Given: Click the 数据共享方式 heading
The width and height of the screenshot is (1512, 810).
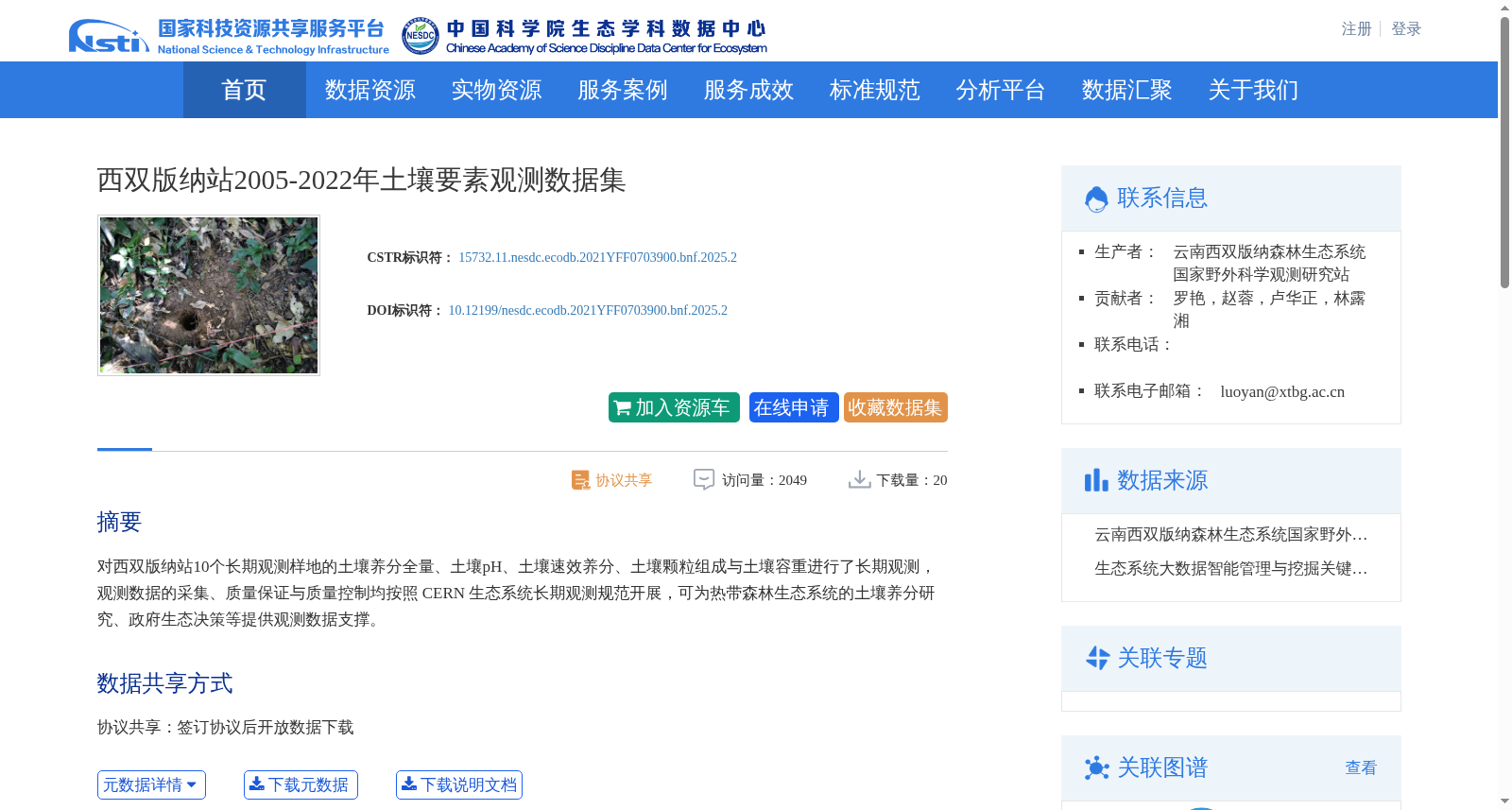Looking at the screenshot, I should pyautogui.click(x=164, y=683).
